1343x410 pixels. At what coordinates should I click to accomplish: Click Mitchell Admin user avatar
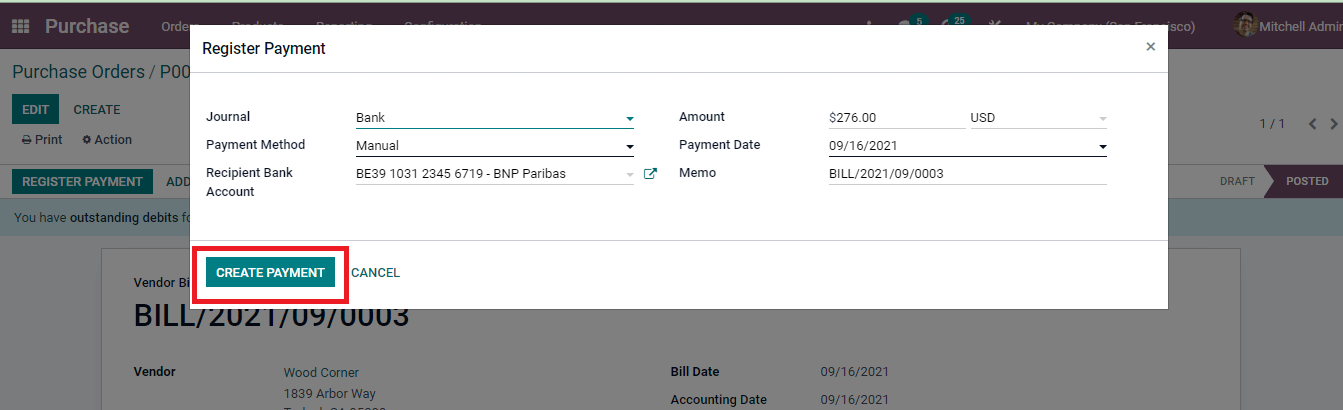1245,25
